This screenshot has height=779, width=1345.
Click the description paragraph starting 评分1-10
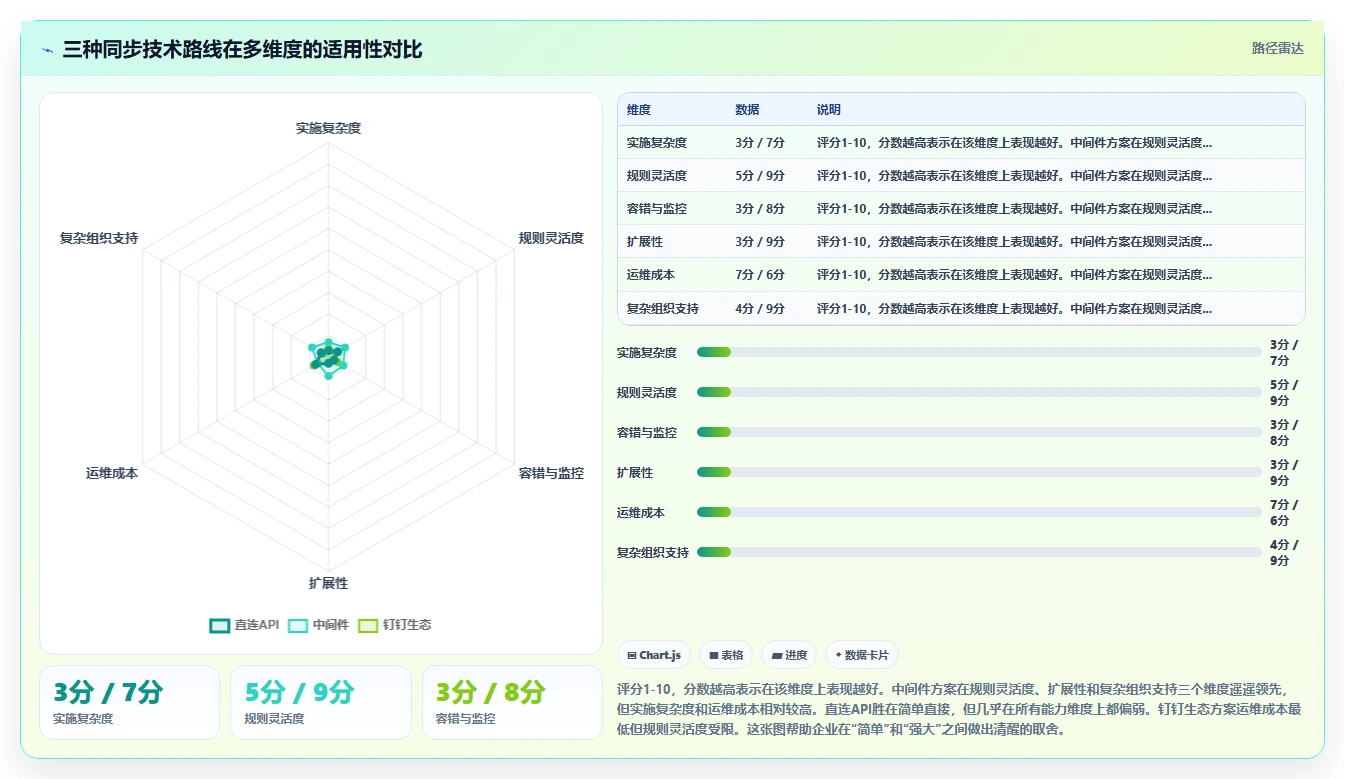click(960, 709)
